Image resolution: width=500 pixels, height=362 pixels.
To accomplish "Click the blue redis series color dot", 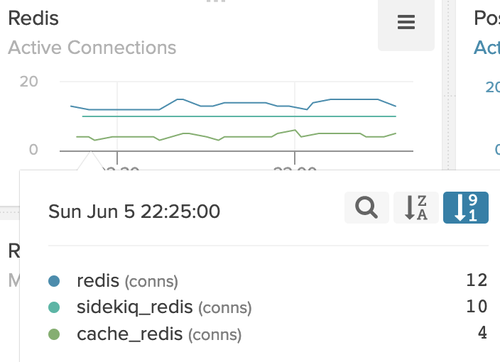I will click(x=54, y=281).
